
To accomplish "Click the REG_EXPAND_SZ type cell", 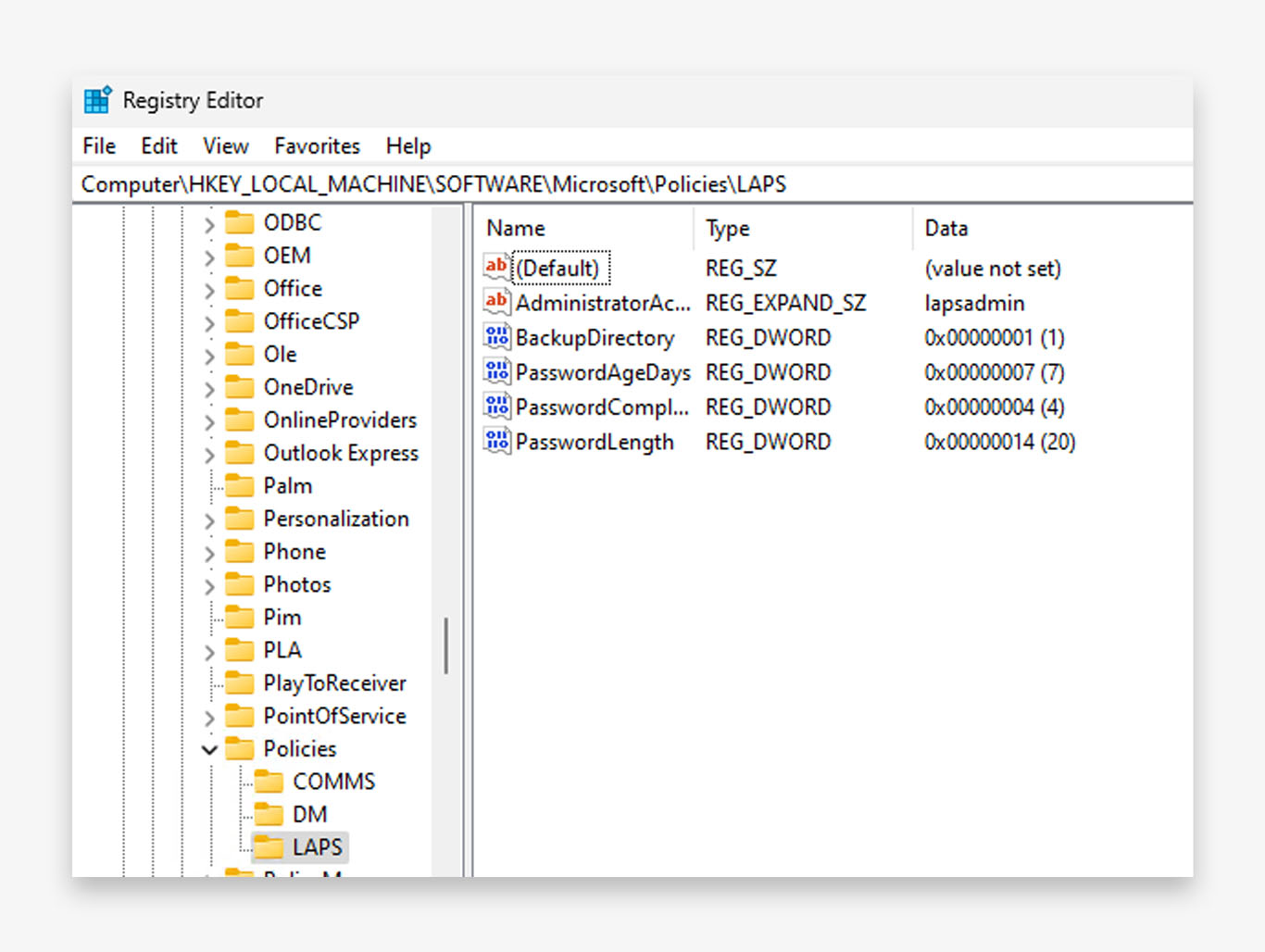I will click(785, 303).
